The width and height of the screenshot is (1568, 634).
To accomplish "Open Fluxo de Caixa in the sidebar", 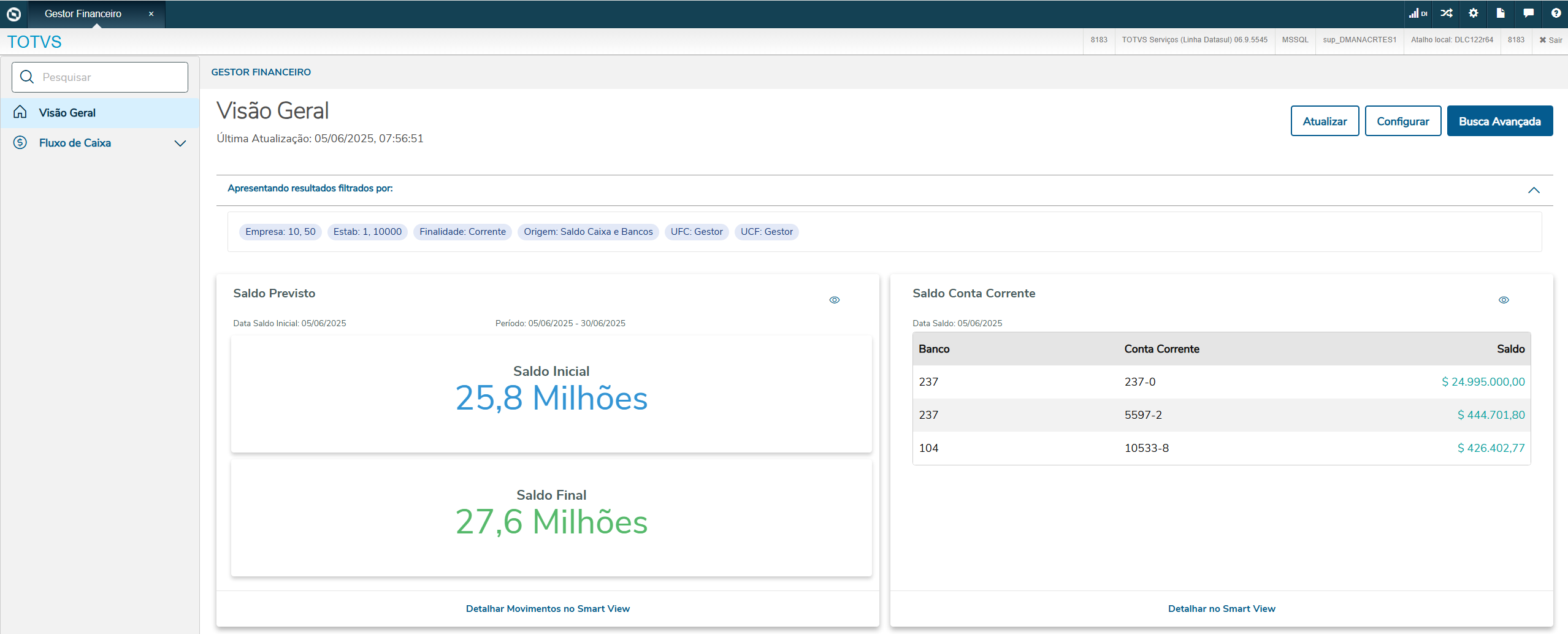I will click(100, 143).
